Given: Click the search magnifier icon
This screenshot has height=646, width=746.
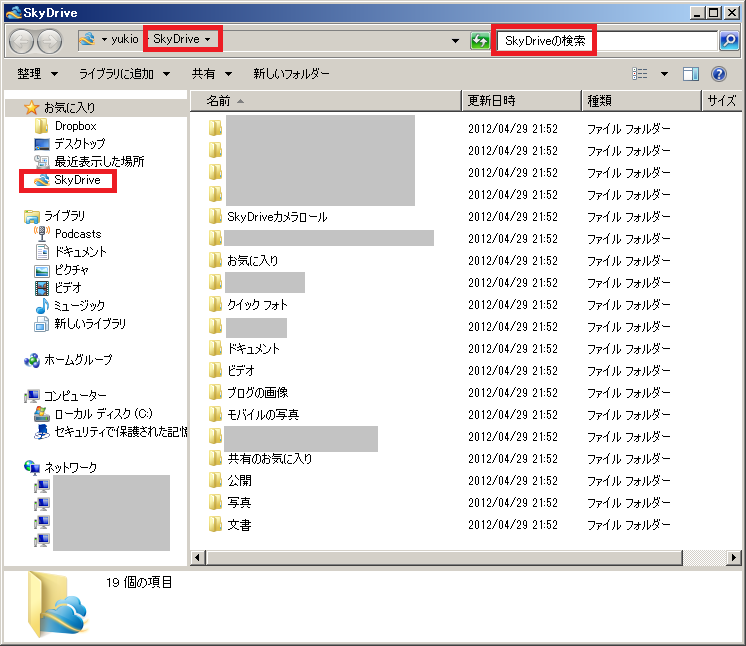Looking at the screenshot, I should click(730, 41).
